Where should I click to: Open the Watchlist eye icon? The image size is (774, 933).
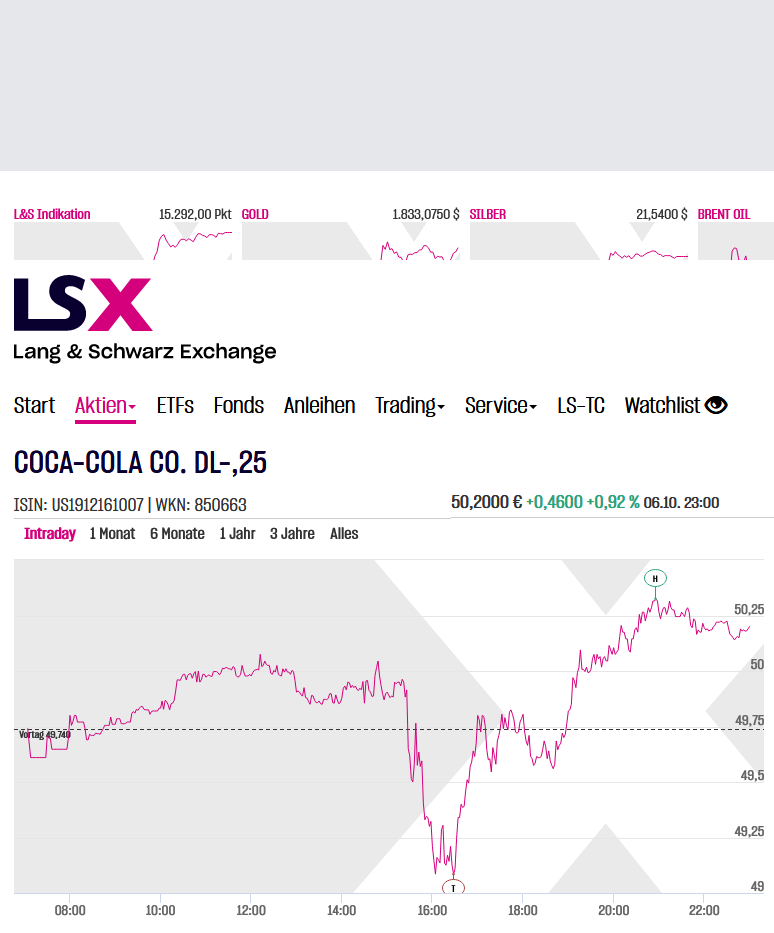[716, 405]
